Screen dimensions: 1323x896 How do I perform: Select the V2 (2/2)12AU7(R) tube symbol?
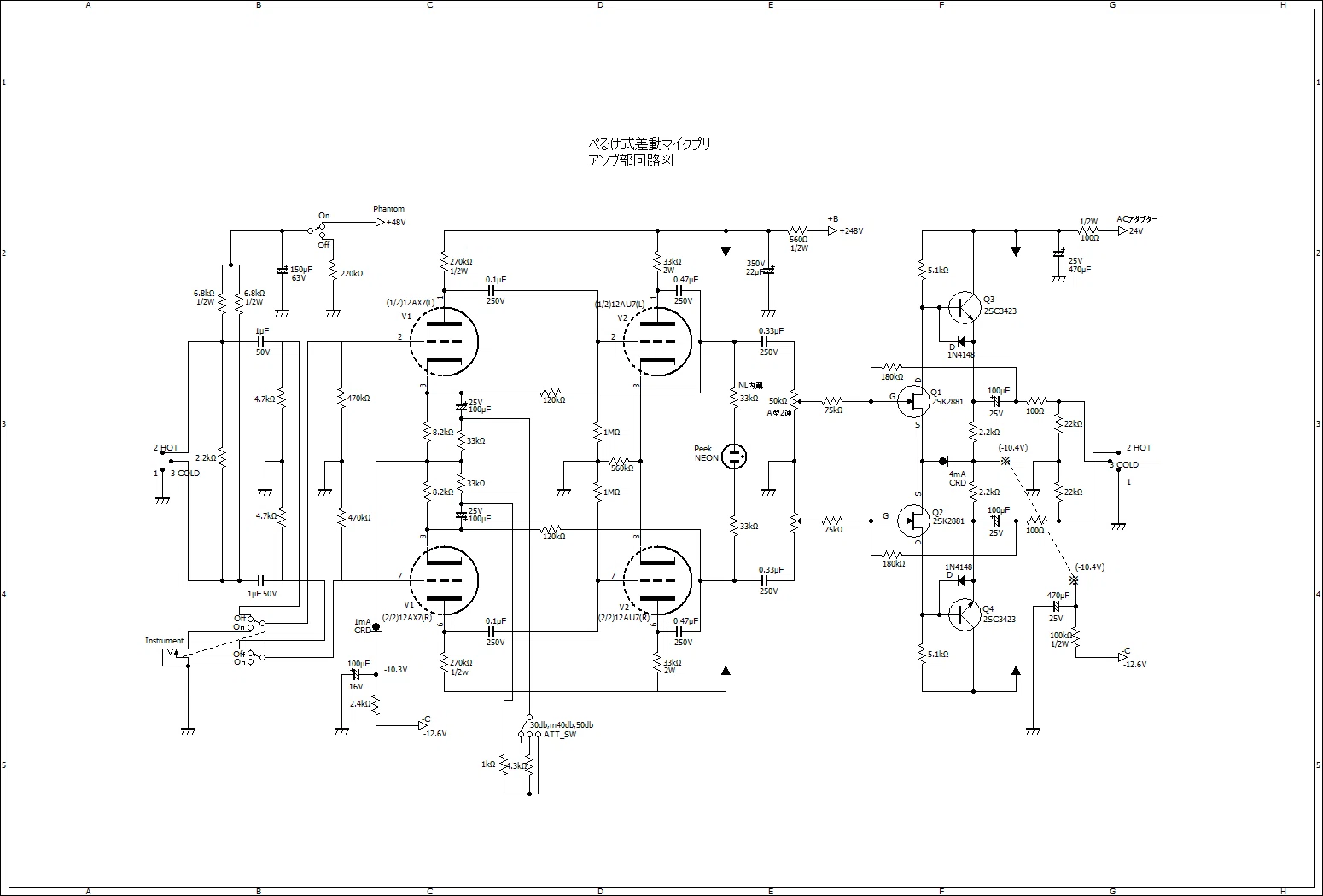tap(657, 580)
